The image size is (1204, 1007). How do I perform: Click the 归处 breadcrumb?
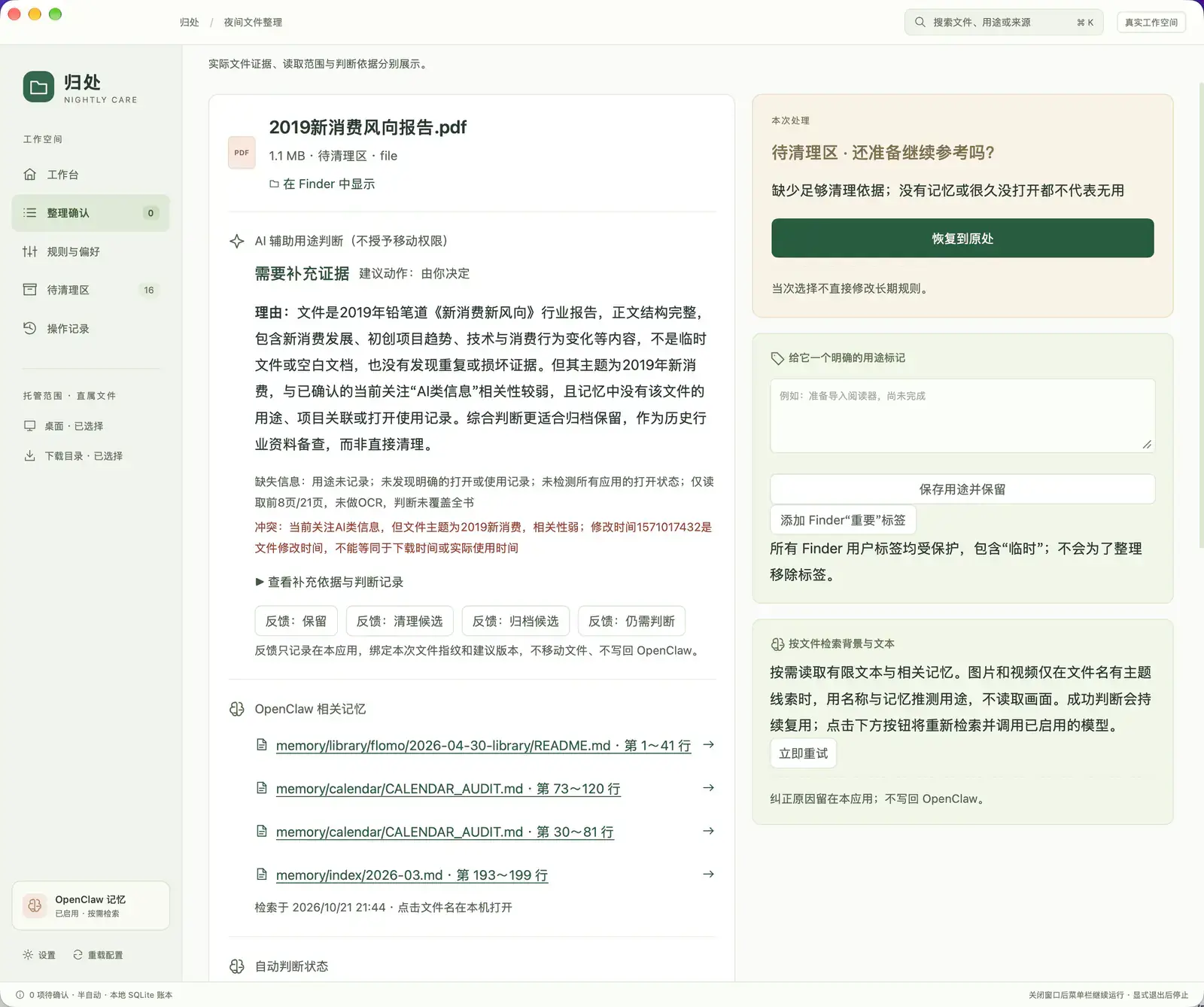[x=190, y=23]
